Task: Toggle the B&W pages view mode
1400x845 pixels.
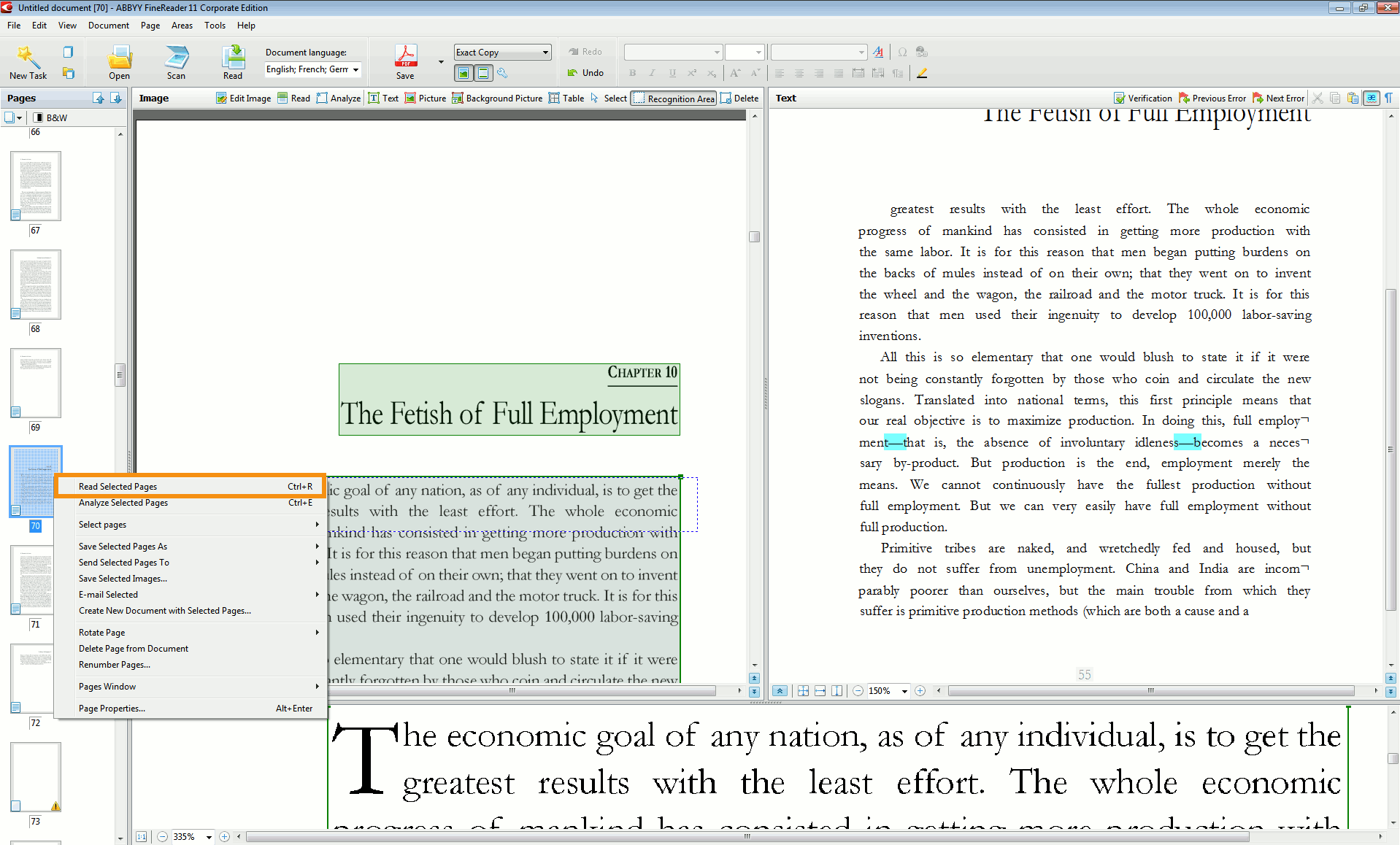Action: [51, 117]
